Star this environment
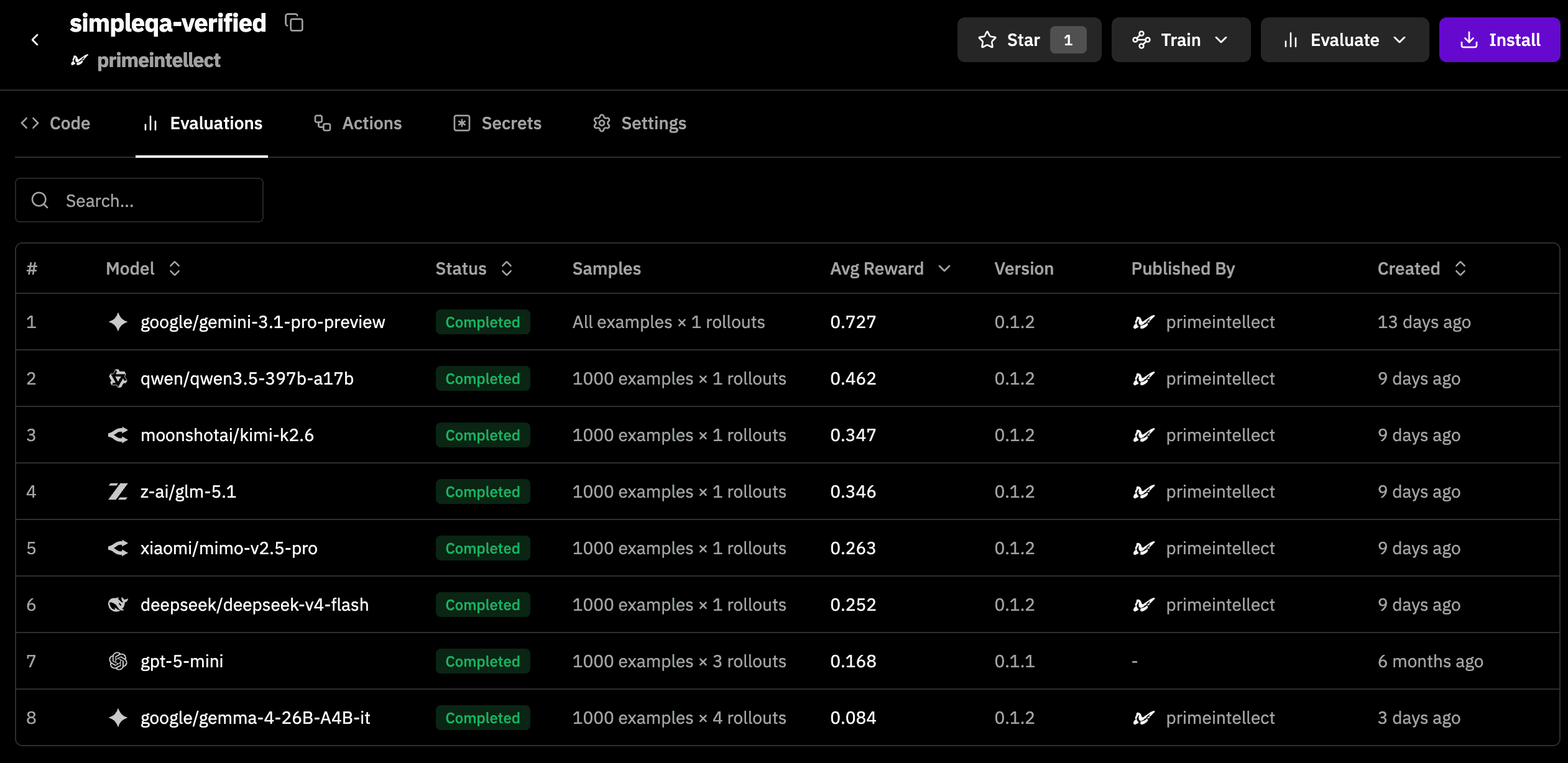Screen dimensions: 1568x763 tap(1029, 40)
